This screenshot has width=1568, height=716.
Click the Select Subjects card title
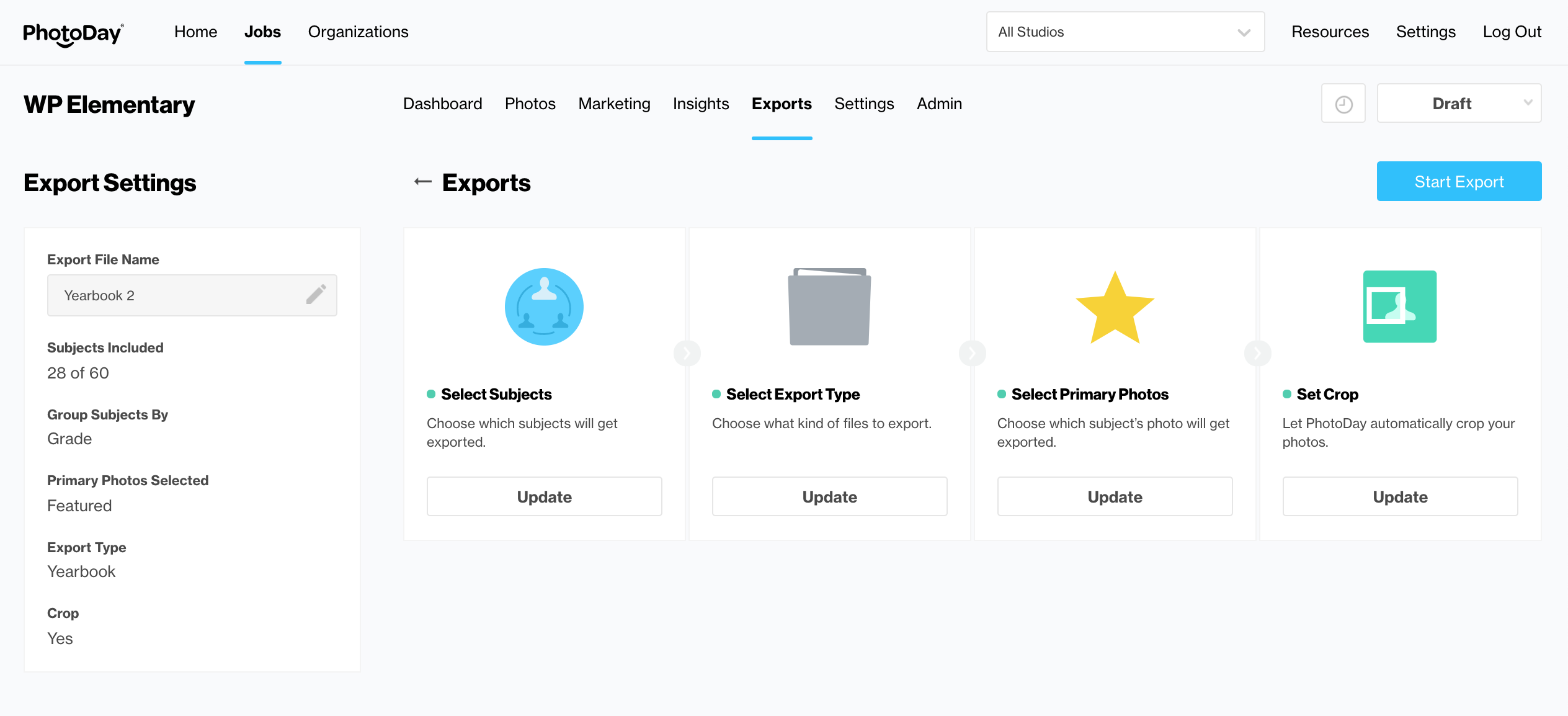click(496, 394)
